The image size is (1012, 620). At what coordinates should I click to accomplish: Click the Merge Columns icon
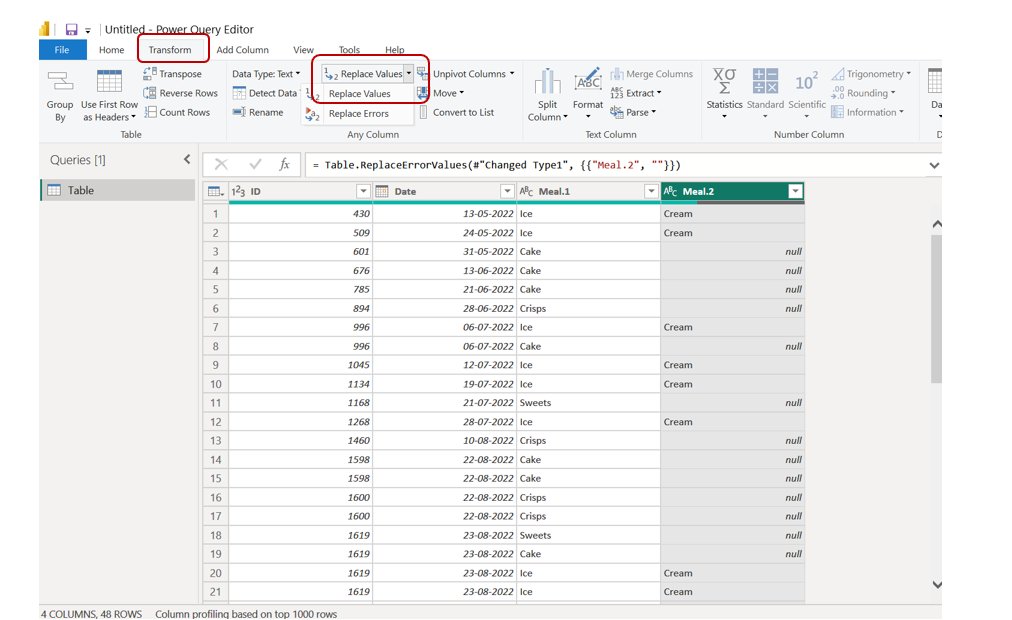click(x=616, y=74)
